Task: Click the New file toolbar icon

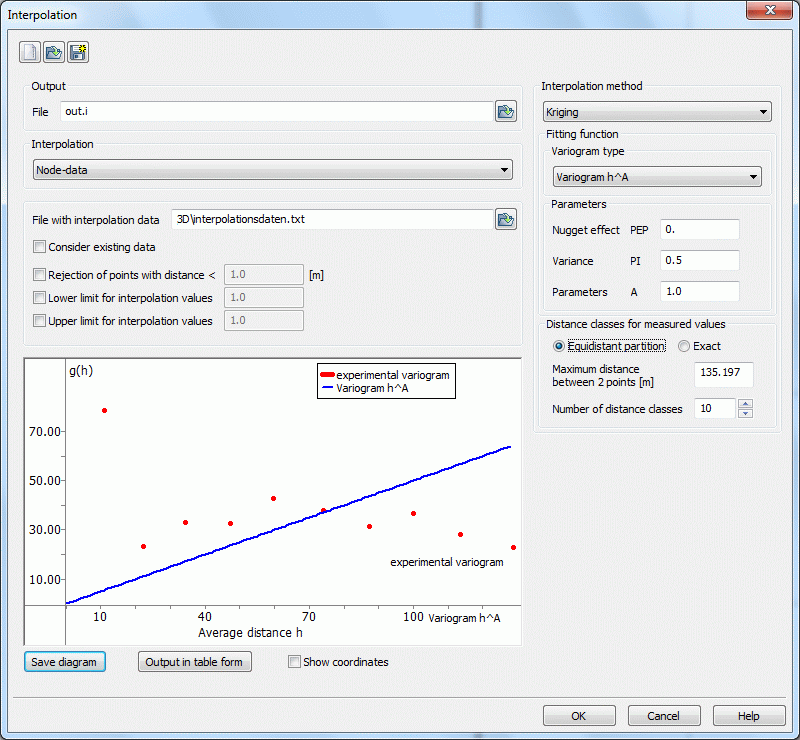Action: tap(31, 52)
